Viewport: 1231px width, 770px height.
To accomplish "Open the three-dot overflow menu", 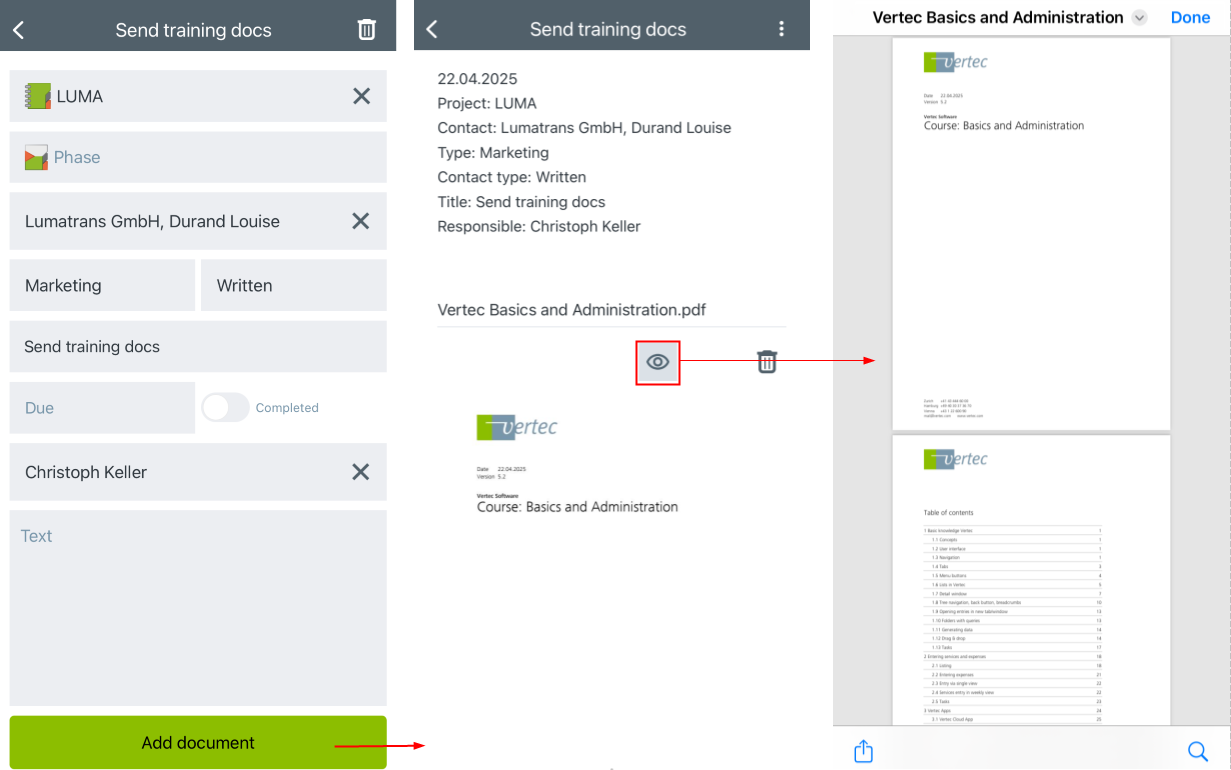I will pos(781,29).
